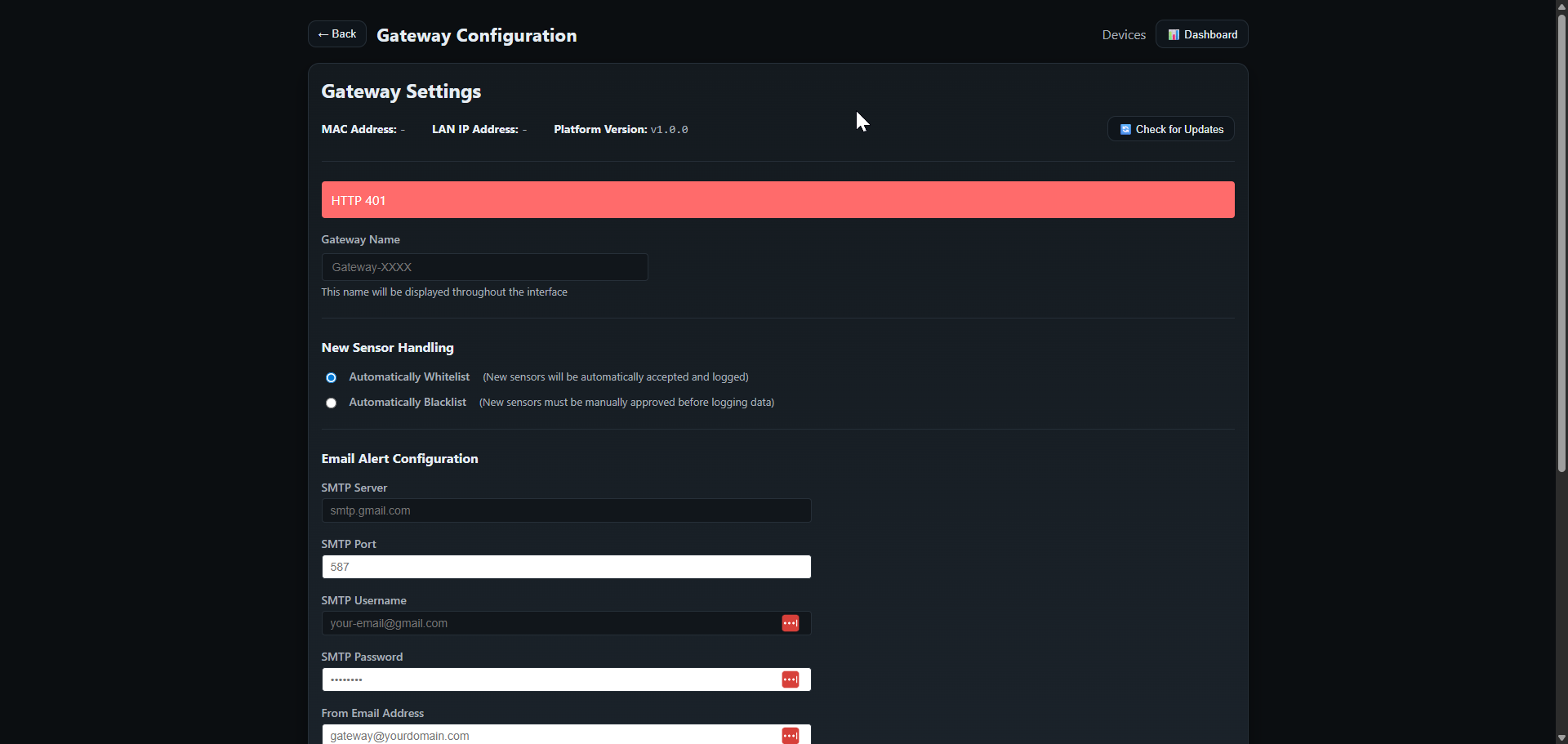1568x744 pixels.
Task: Click the Check for Updates button label
Action: pos(1178,130)
